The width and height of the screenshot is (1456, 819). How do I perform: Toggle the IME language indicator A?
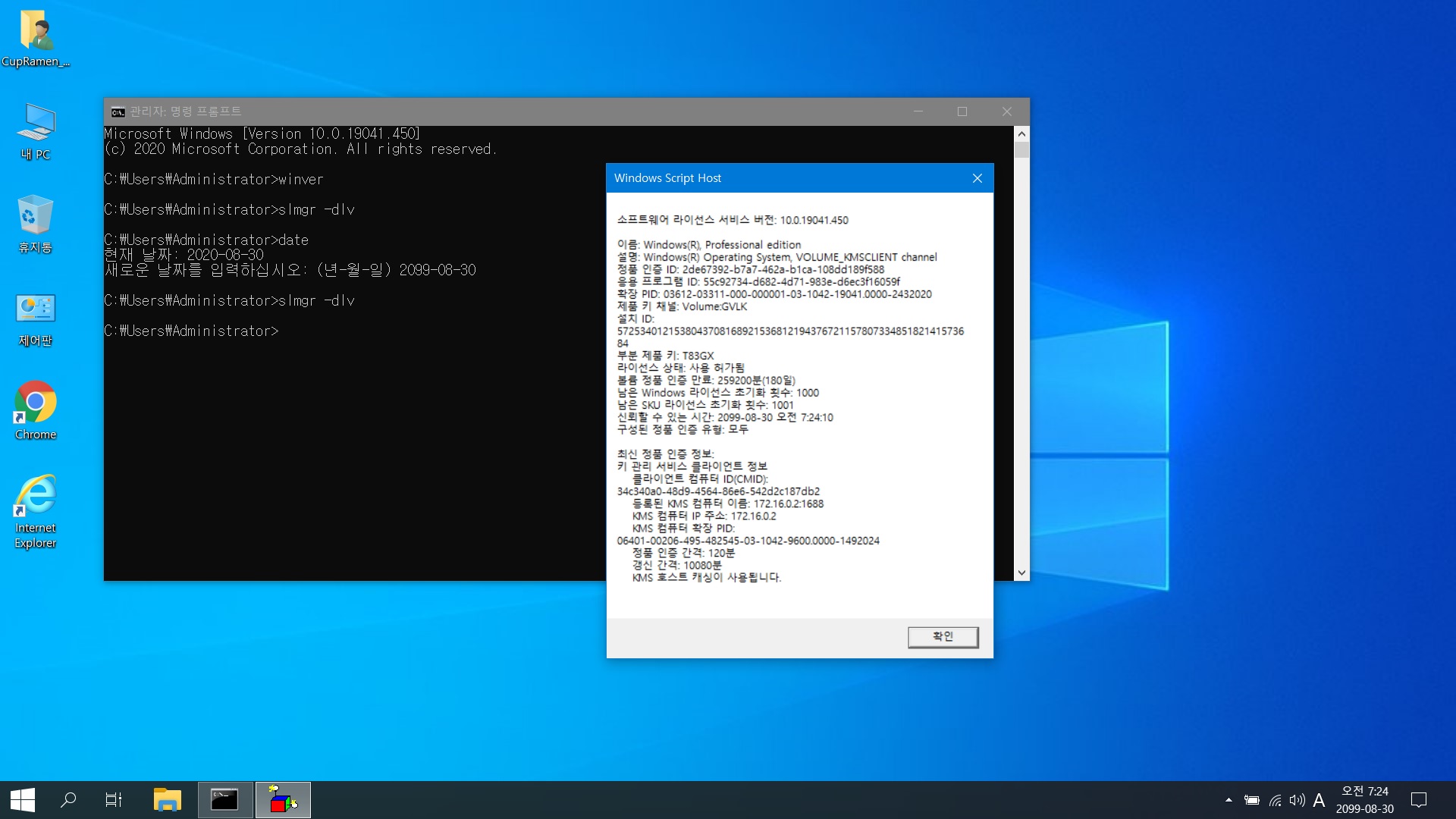1319,800
